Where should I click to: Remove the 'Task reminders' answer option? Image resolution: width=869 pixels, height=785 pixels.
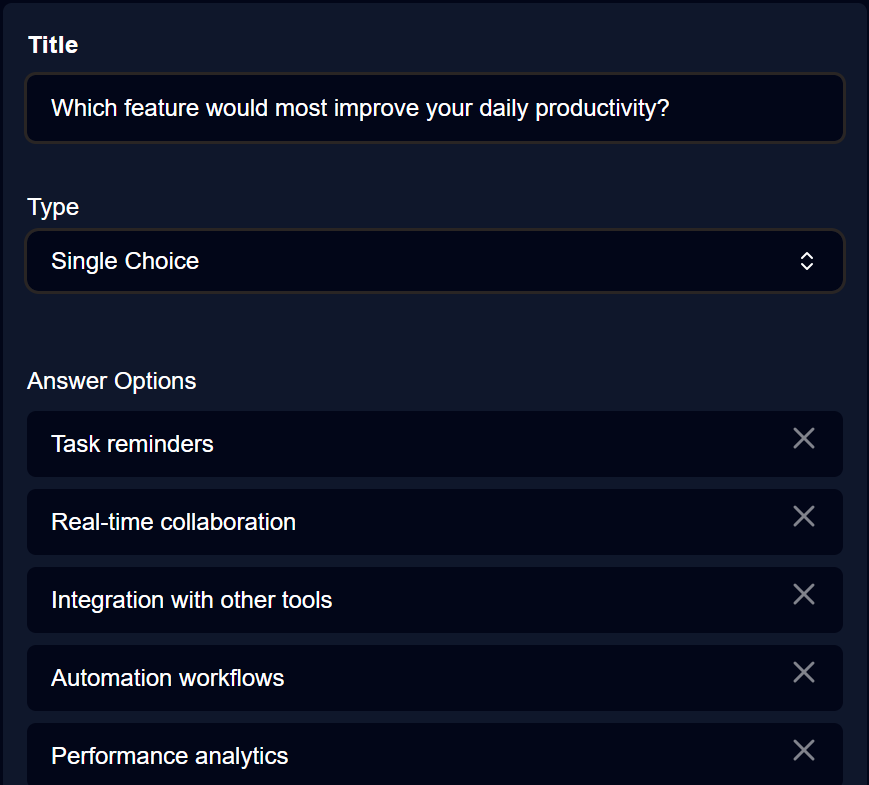[804, 438]
